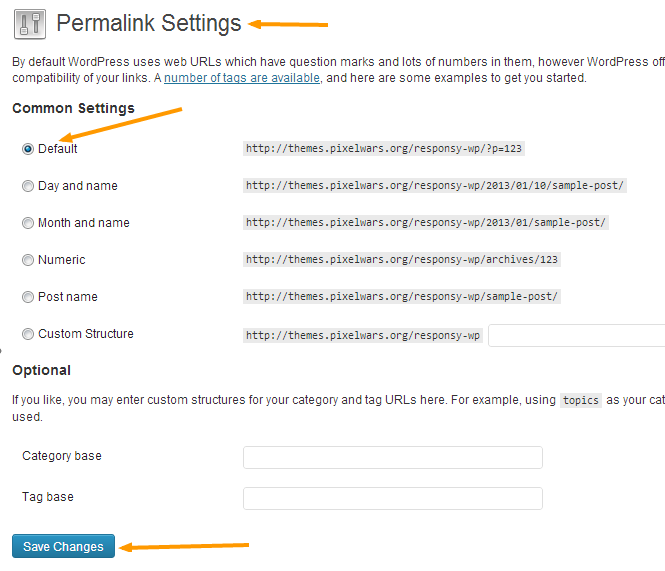
Task: Open the 'number of tags are available' link
Action: pos(242,78)
